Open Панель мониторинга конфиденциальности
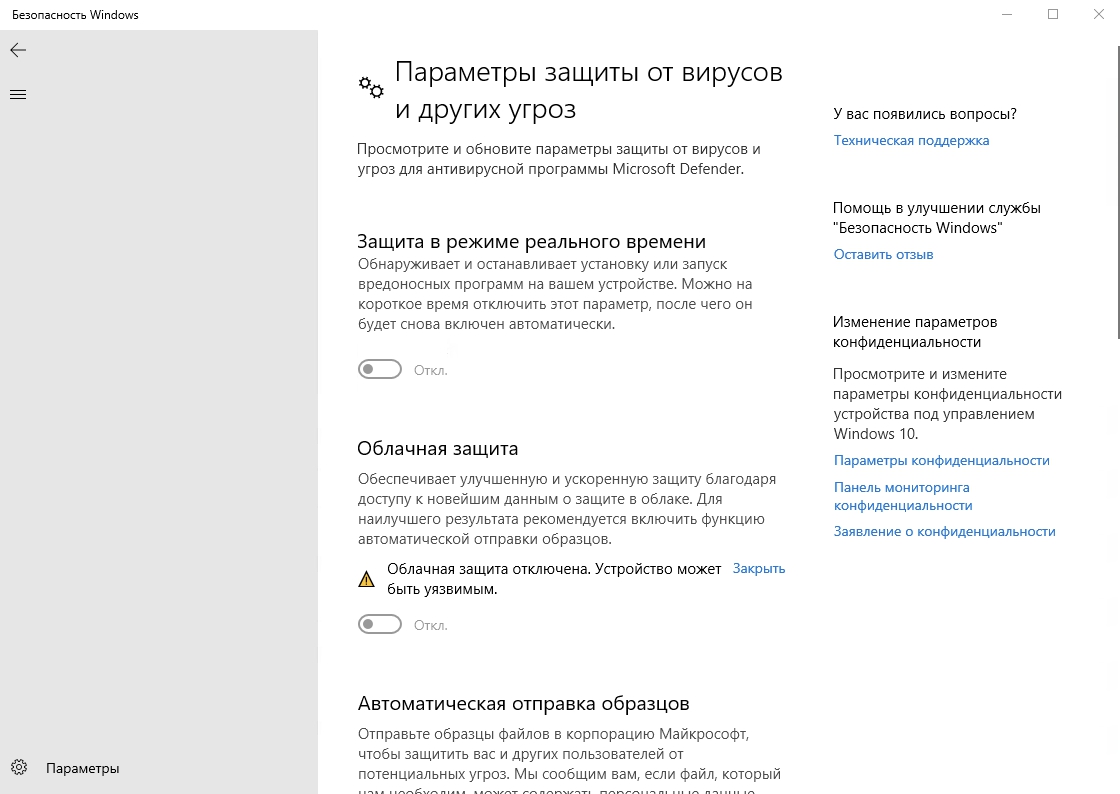Viewport: 1120px width, 794px height. tap(902, 495)
